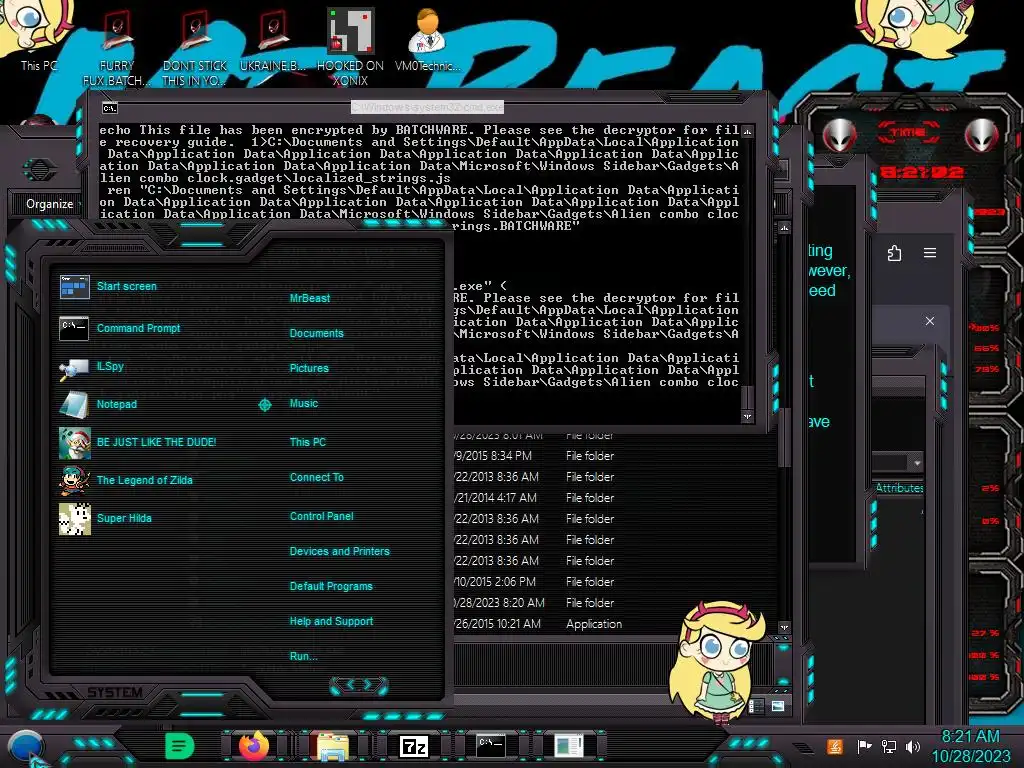The image size is (1024, 768).
Task: Click start menu left arrow
Action: [349, 684]
